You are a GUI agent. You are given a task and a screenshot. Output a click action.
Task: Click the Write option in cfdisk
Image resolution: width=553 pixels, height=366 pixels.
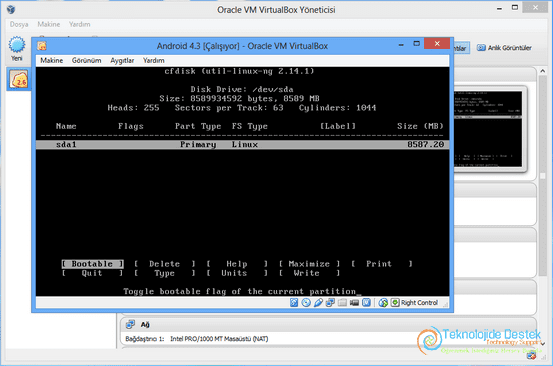[309, 273]
